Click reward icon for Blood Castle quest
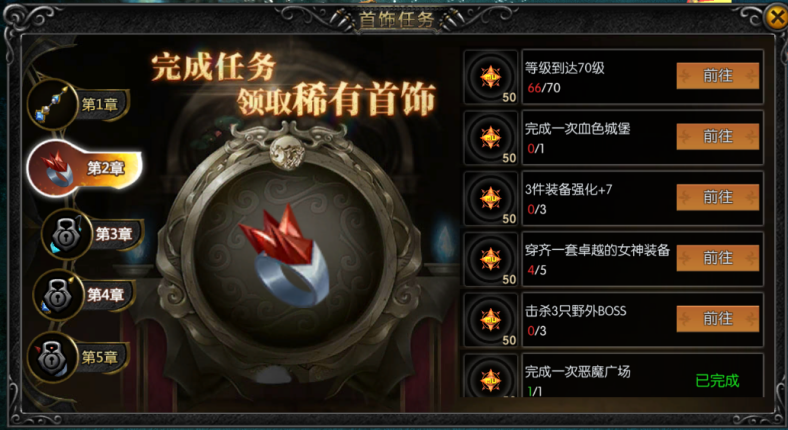 coord(490,138)
